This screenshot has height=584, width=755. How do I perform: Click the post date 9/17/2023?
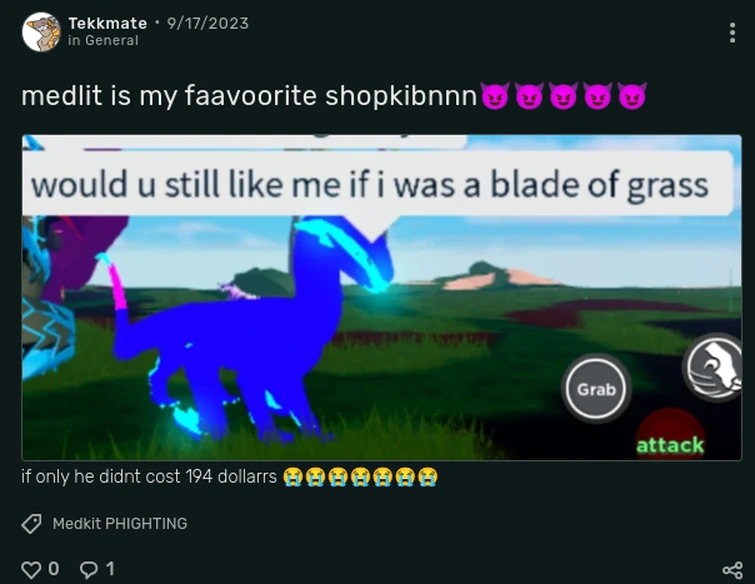point(208,23)
